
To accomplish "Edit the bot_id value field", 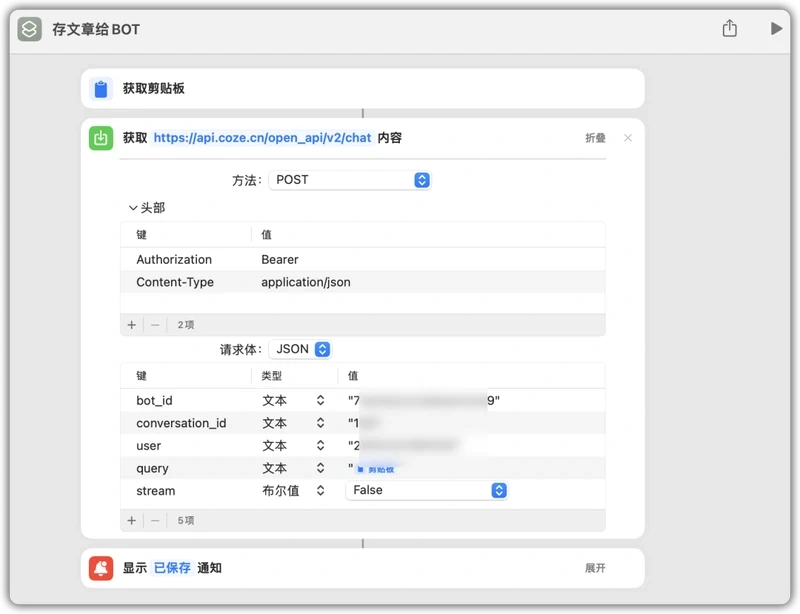I will [423, 401].
